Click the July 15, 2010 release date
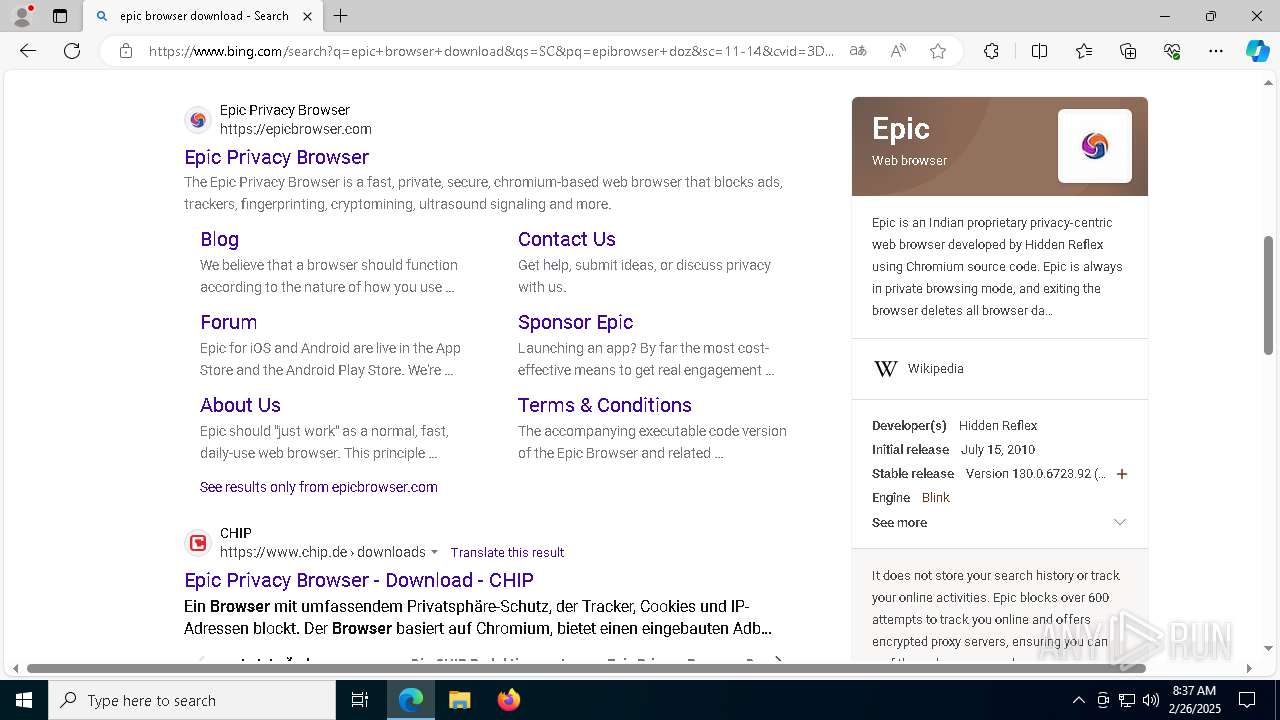Viewport: 1280px width, 720px height. [x=997, y=450]
